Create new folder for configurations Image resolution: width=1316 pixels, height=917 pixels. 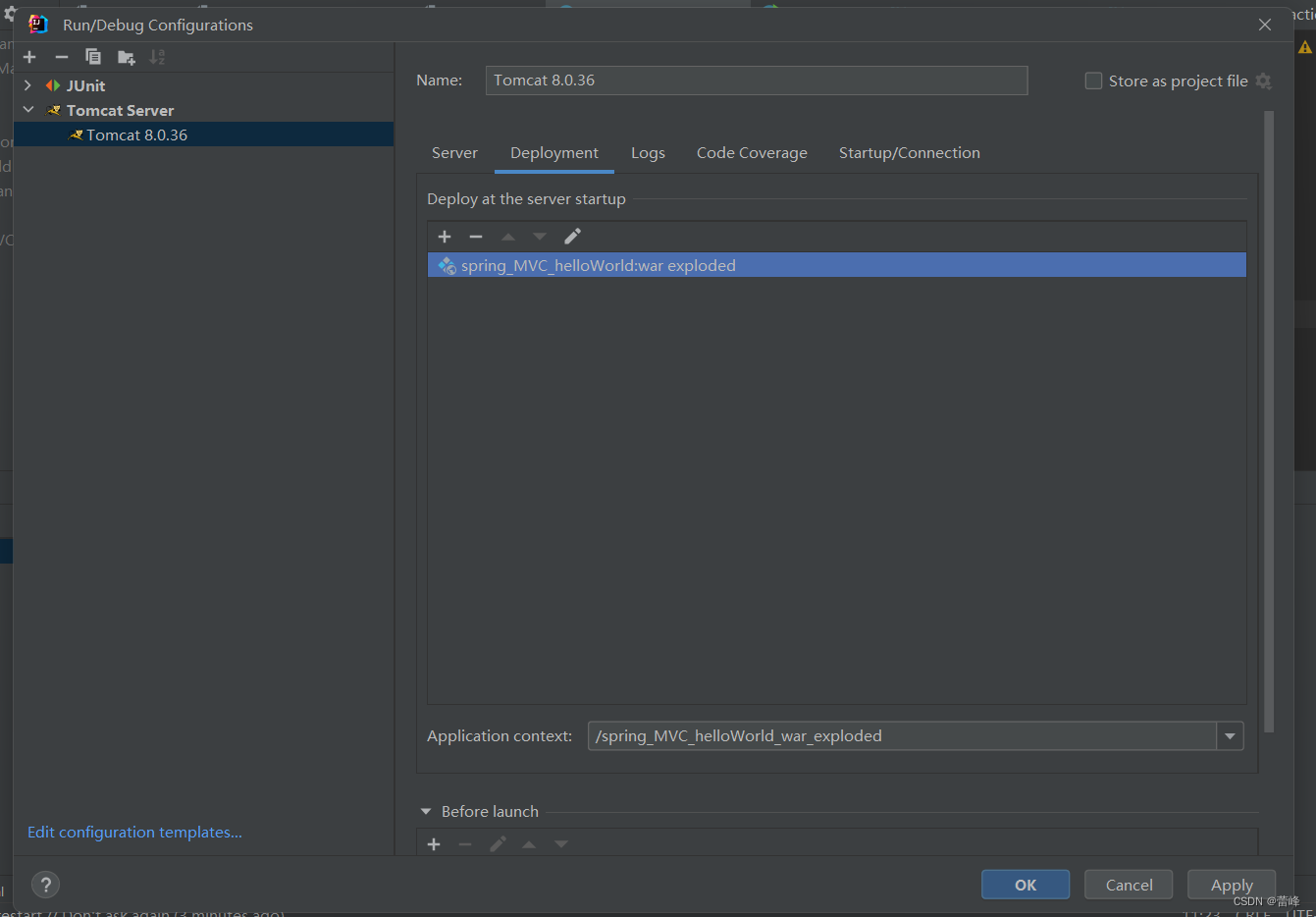tap(126, 57)
